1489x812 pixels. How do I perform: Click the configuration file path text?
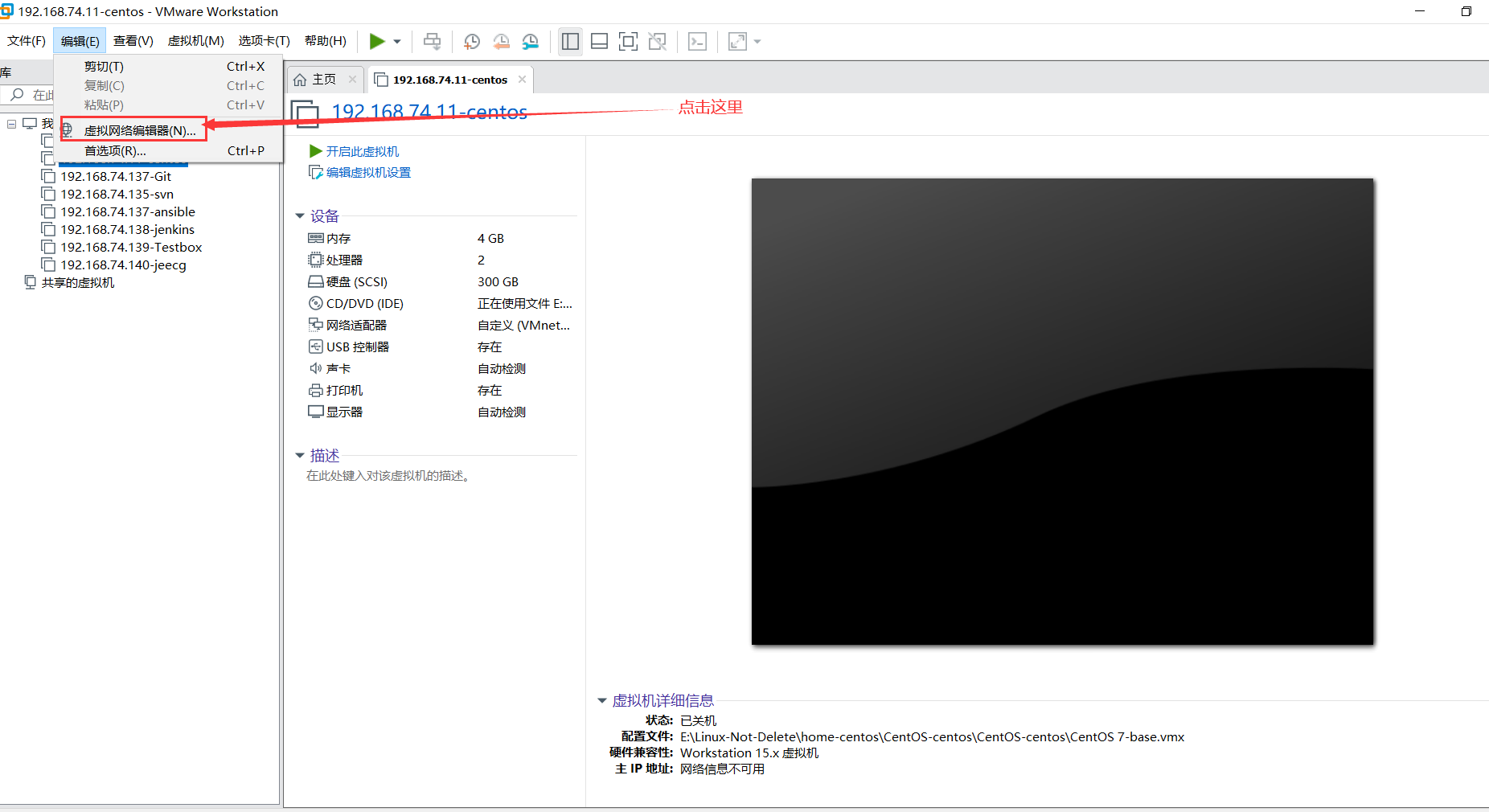click(932, 736)
